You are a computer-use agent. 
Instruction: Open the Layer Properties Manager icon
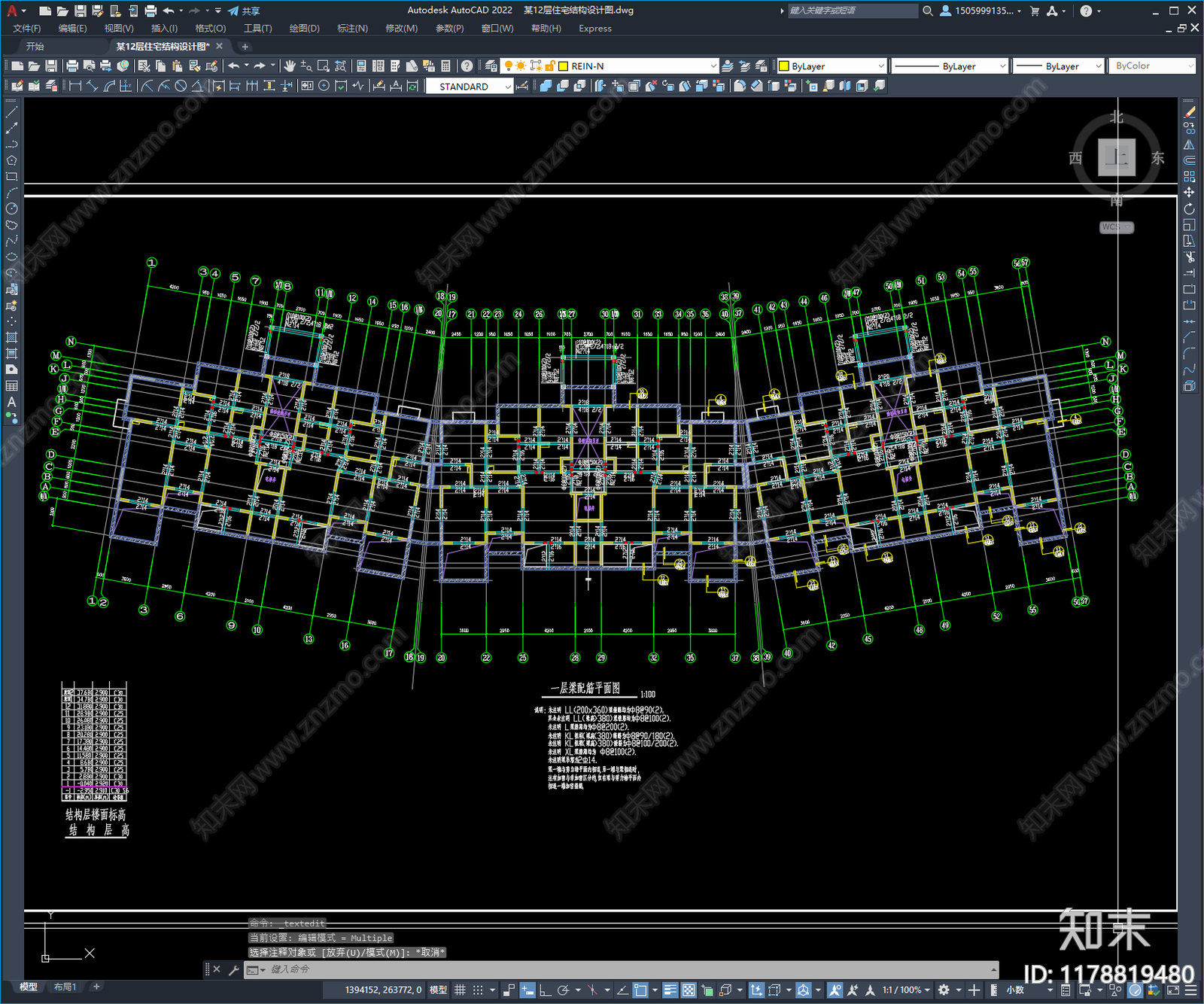[491, 66]
